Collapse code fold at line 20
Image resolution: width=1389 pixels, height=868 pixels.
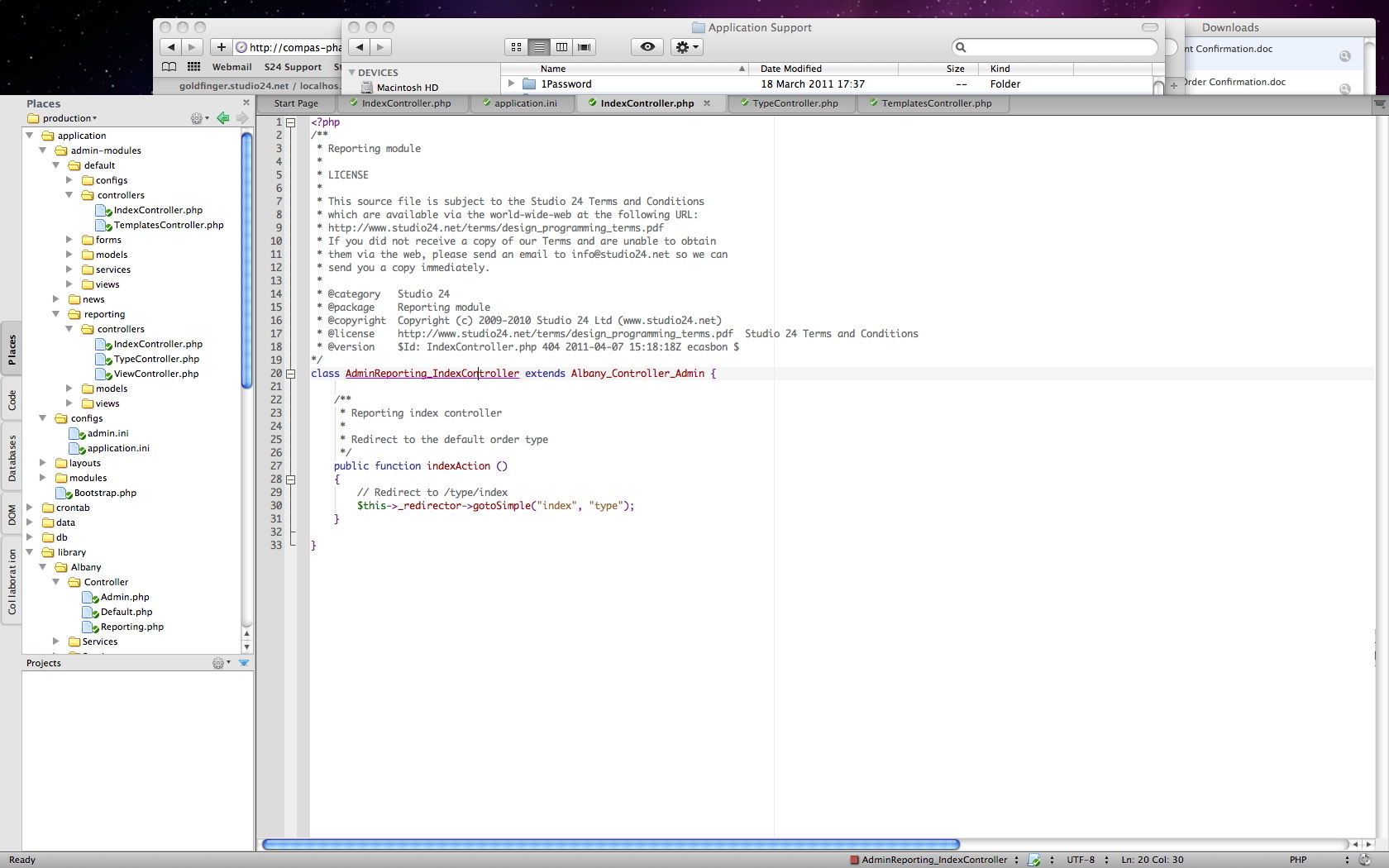291,374
